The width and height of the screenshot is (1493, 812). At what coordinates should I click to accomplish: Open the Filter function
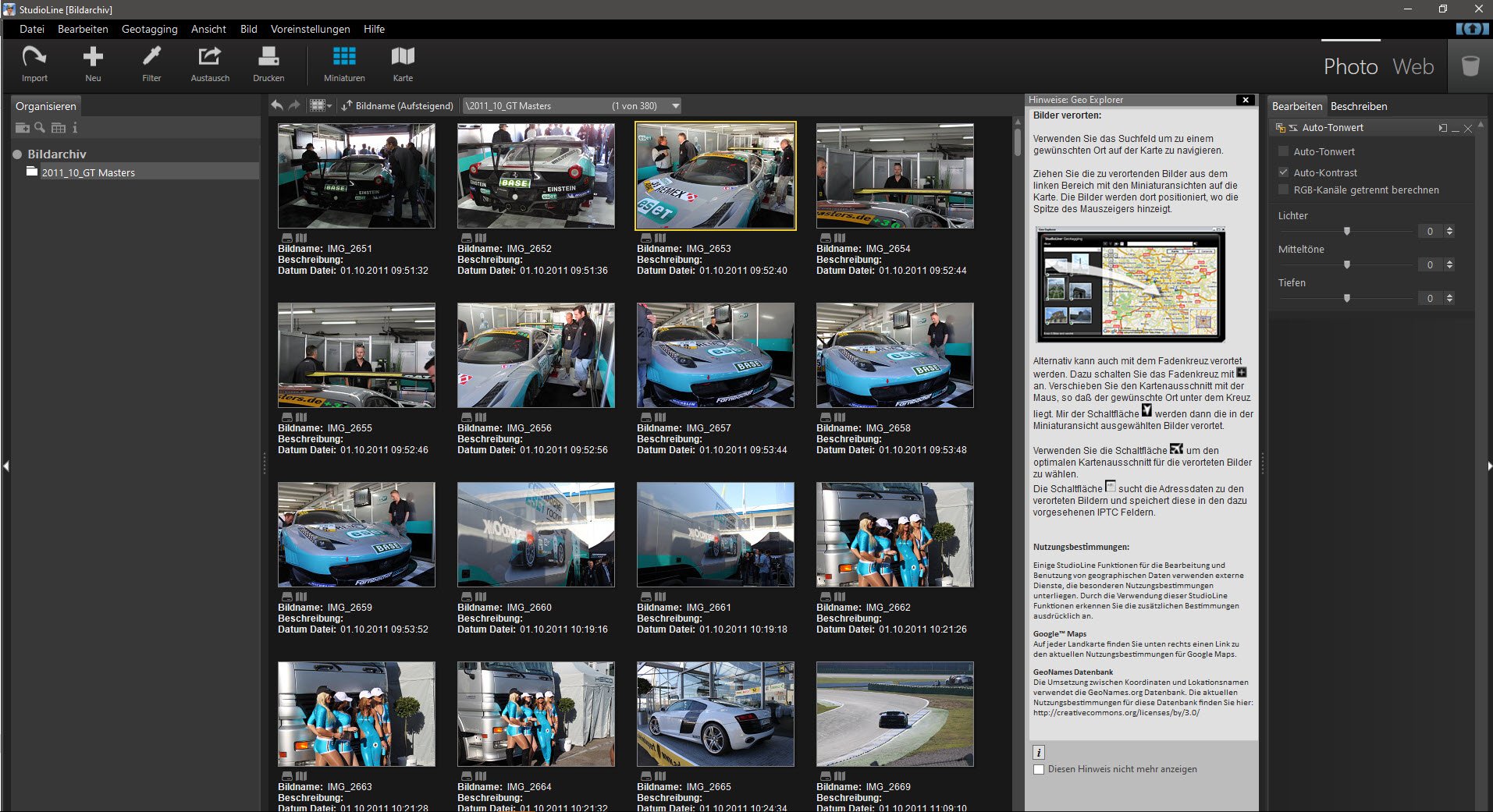click(x=151, y=62)
